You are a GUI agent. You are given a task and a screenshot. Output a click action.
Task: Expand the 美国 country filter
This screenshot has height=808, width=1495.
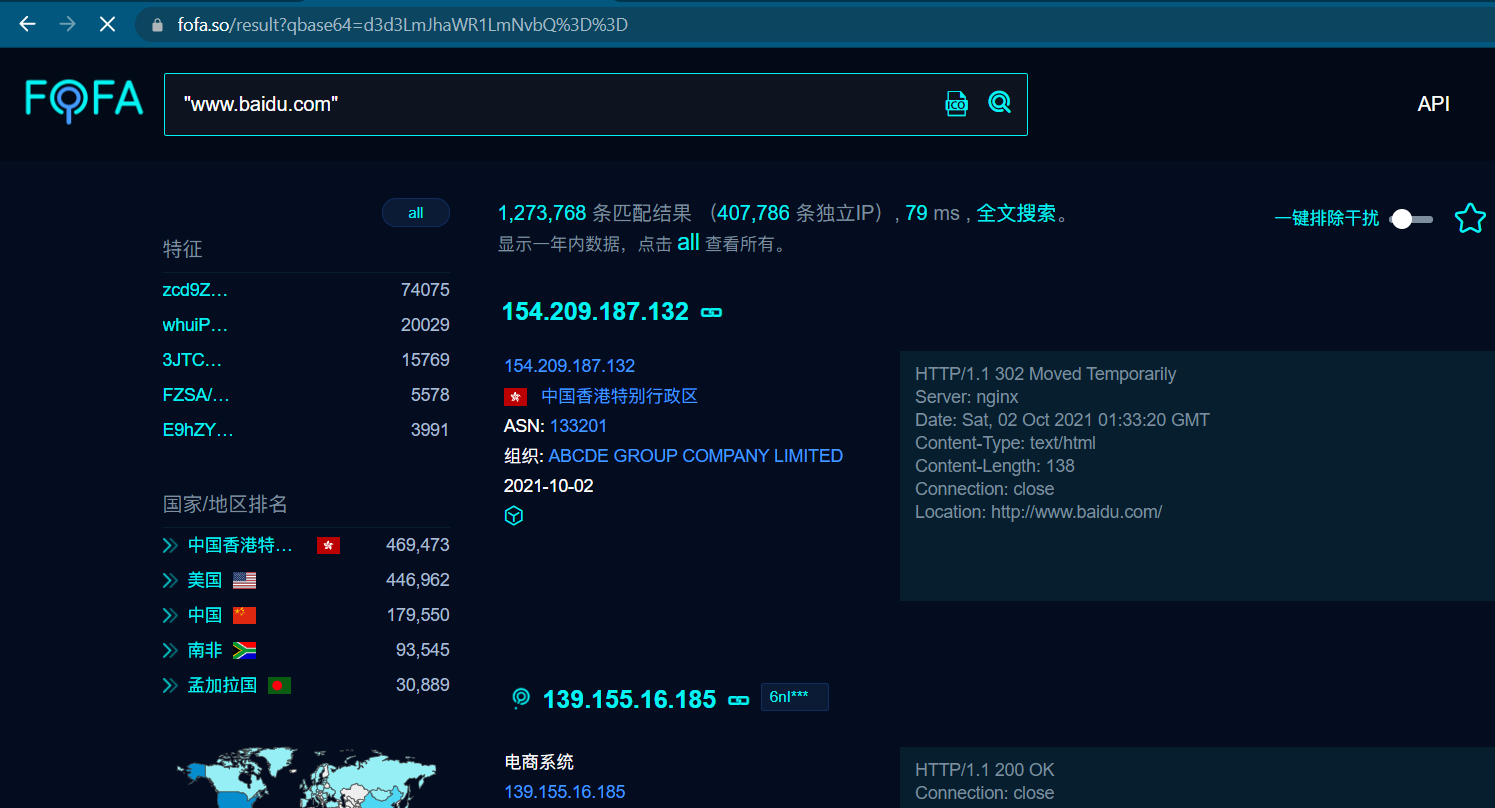click(x=170, y=580)
